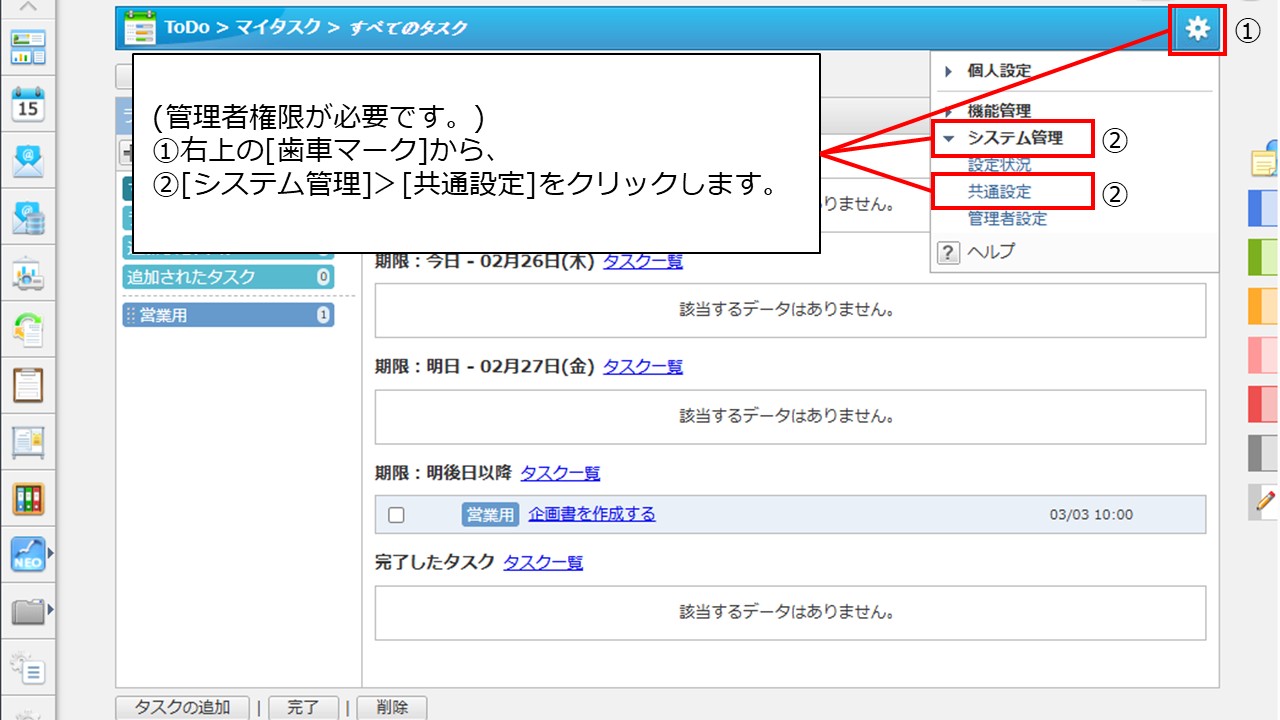Screen dimensions: 1280x720
Task: Select the red color swatch
Action: coord(1264,404)
